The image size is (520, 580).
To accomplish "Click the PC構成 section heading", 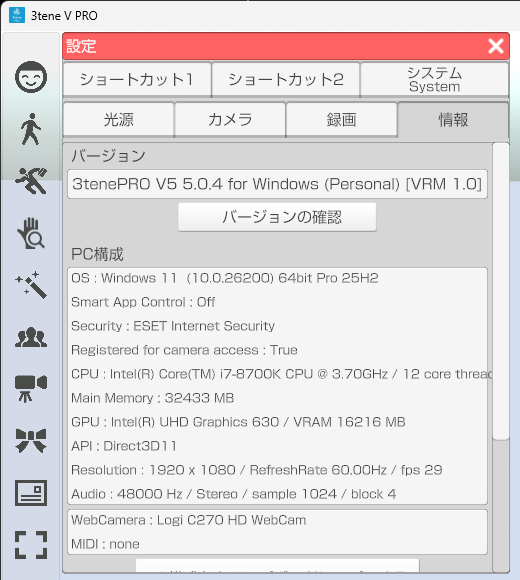I will coord(97,254).
